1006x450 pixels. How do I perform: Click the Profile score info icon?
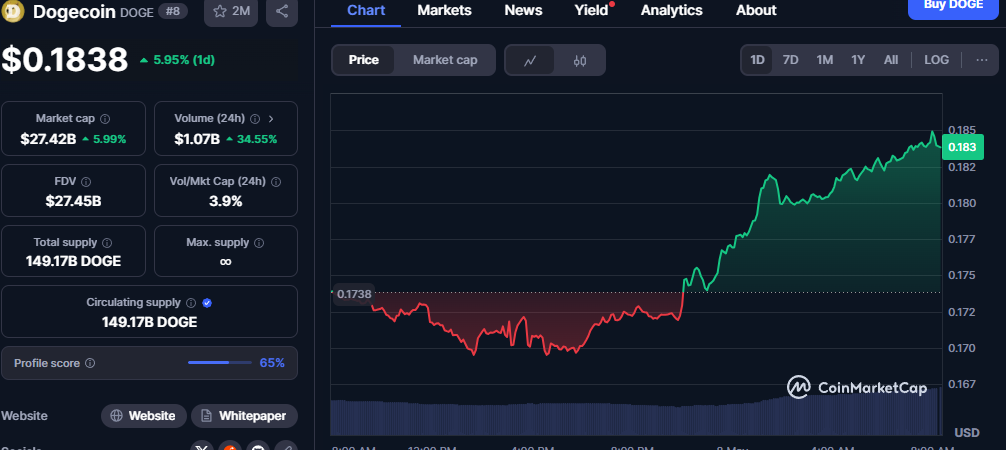coord(90,363)
